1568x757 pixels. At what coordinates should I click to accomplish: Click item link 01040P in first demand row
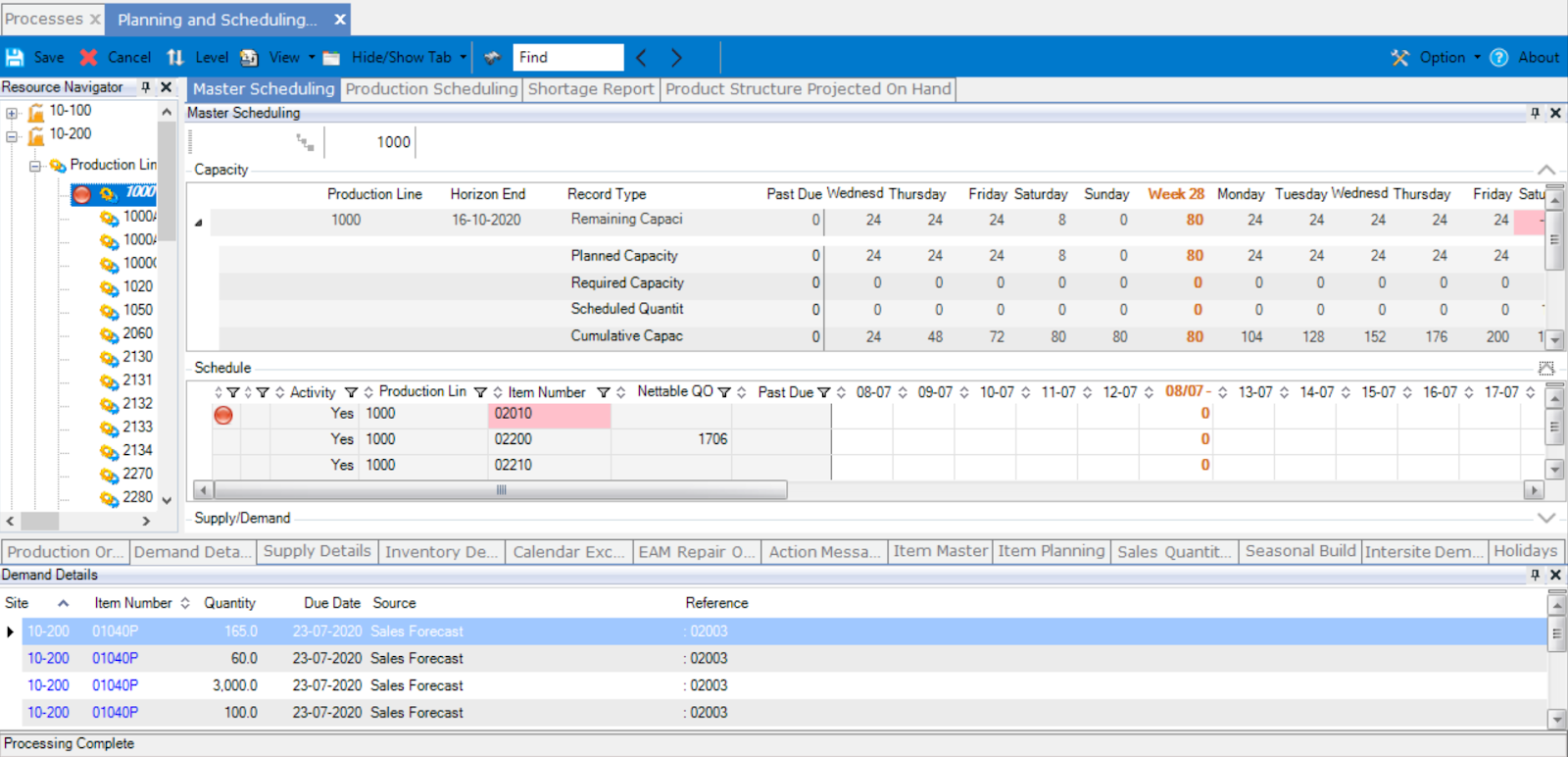(x=115, y=631)
